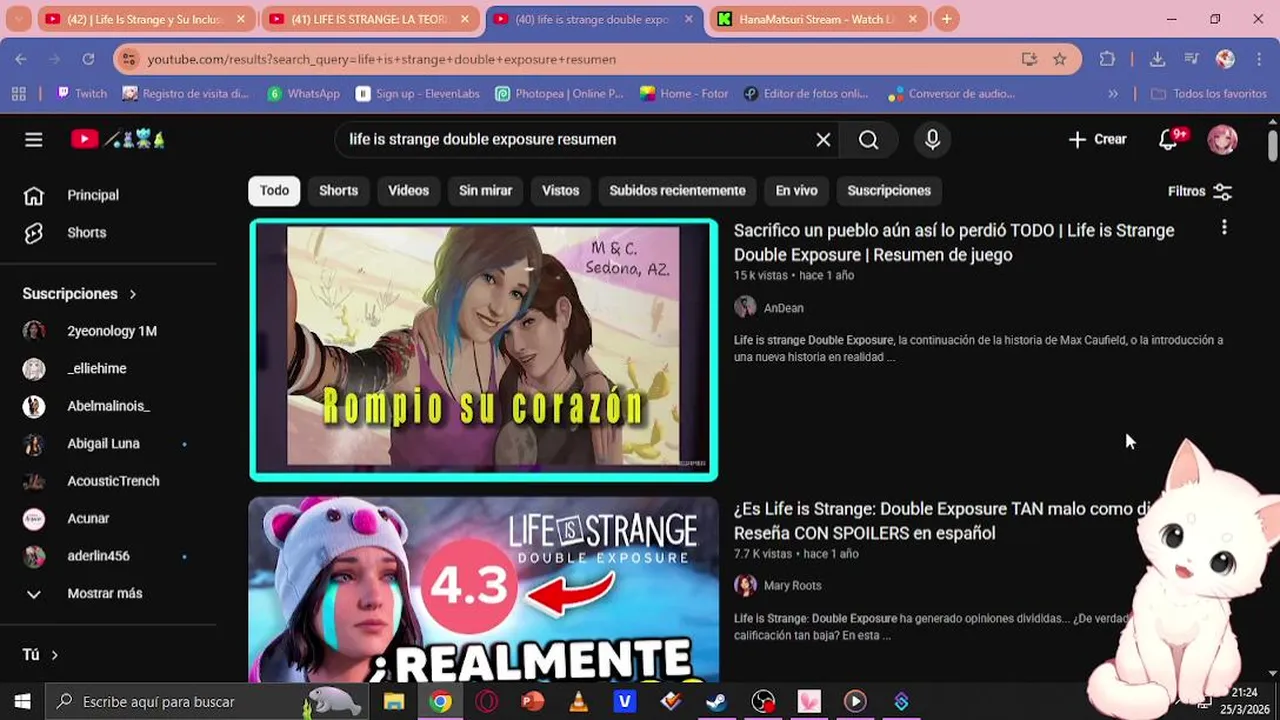Click the Windows Start button
The image size is (1280, 720).
(x=22, y=702)
